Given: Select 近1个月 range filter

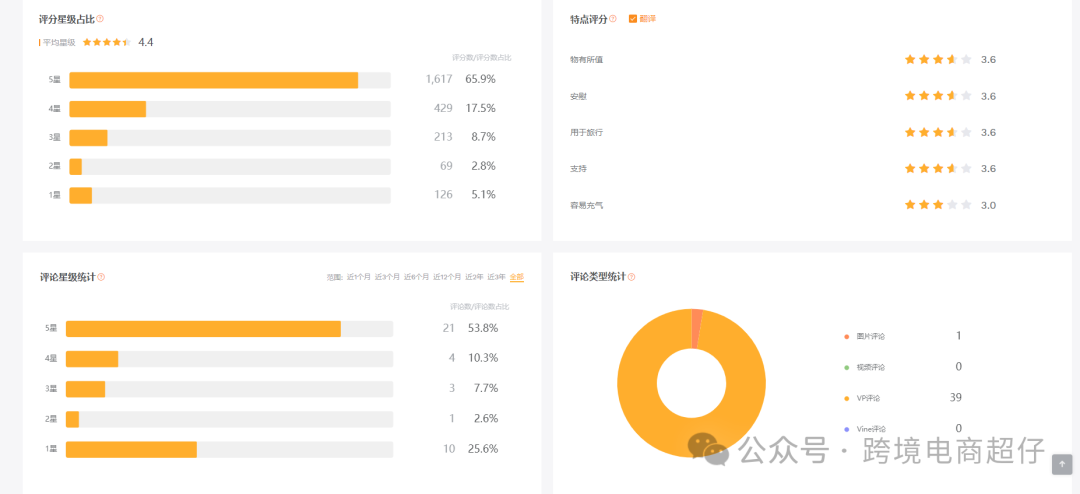Looking at the screenshot, I should pos(358,277).
